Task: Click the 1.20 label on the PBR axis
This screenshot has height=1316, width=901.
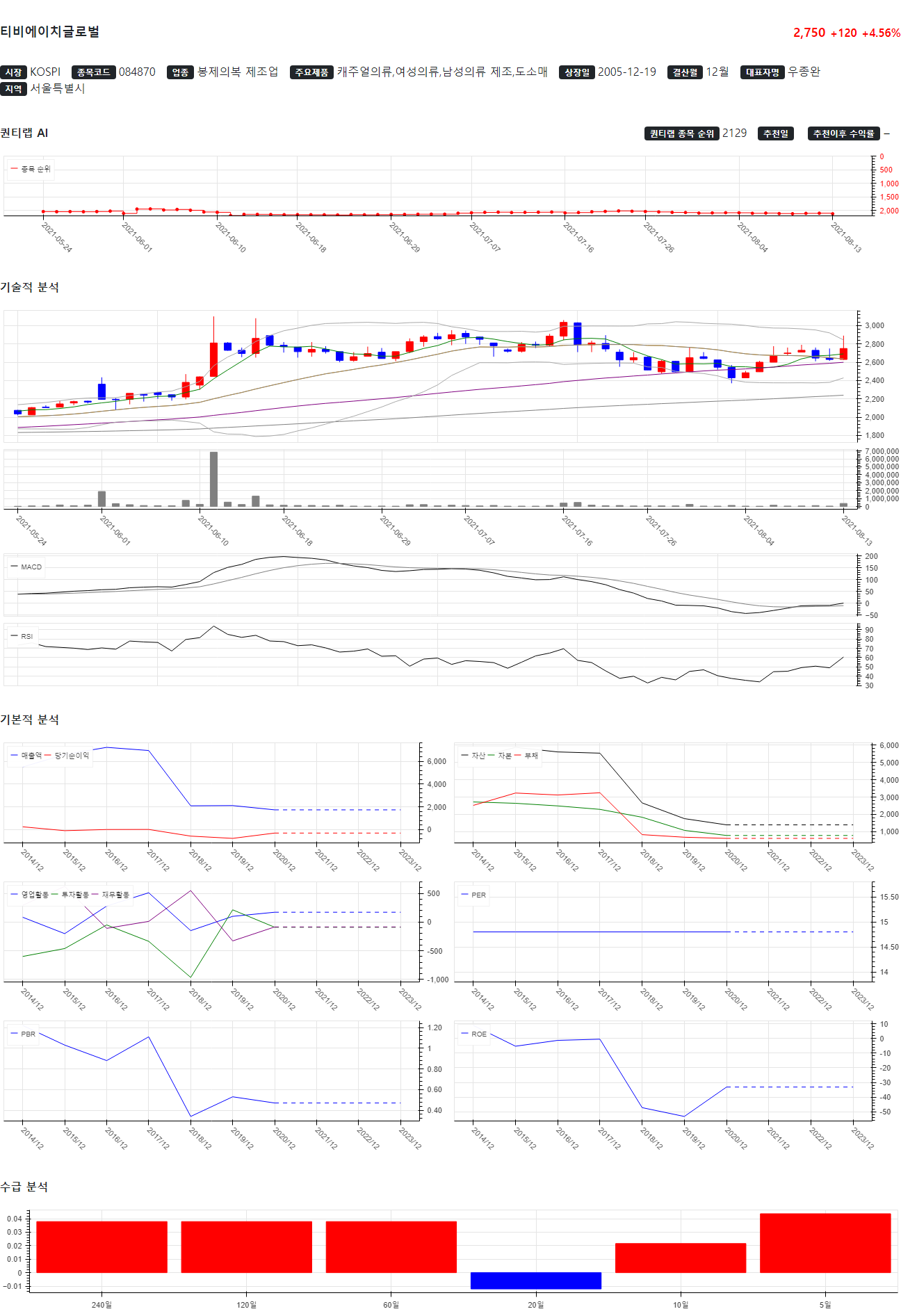Action: click(x=435, y=1027)
